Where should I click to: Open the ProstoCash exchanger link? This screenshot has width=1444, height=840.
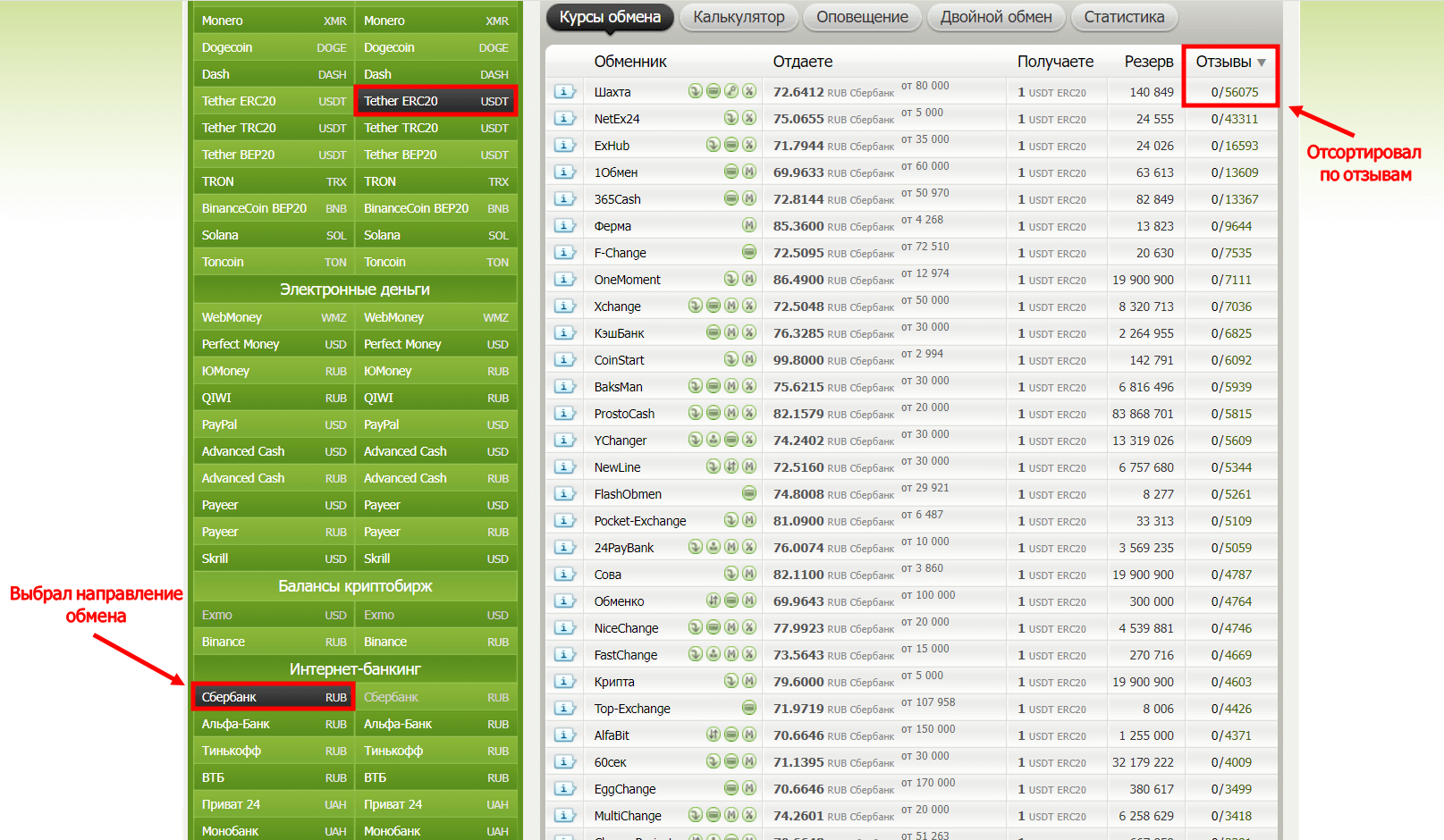[624, 414]
